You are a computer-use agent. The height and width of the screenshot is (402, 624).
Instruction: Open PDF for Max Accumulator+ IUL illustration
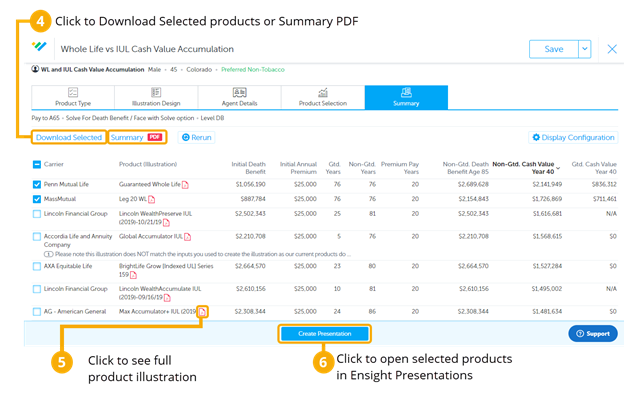(x=202, y=312)
